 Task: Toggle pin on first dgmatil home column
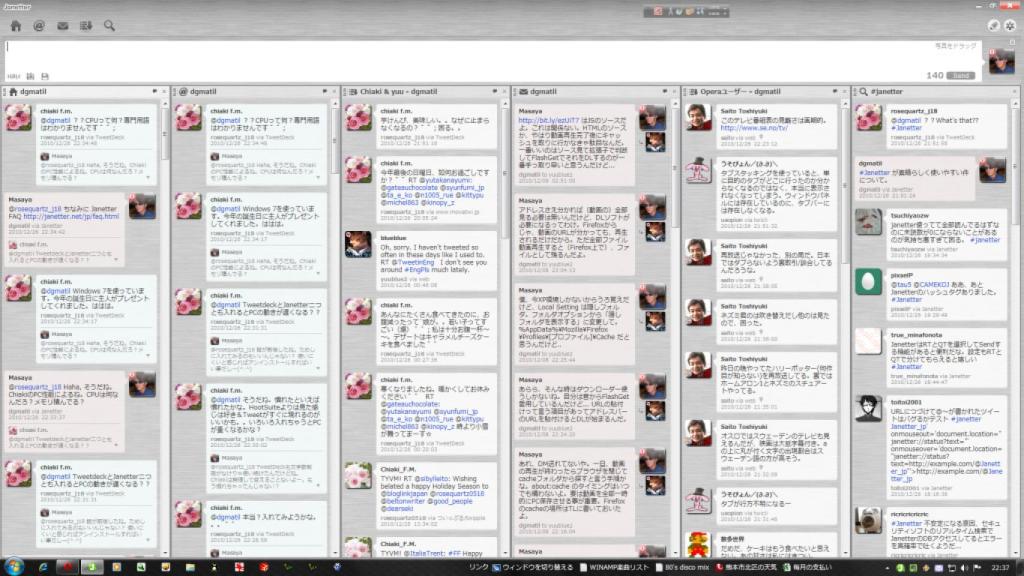point(153,91)
